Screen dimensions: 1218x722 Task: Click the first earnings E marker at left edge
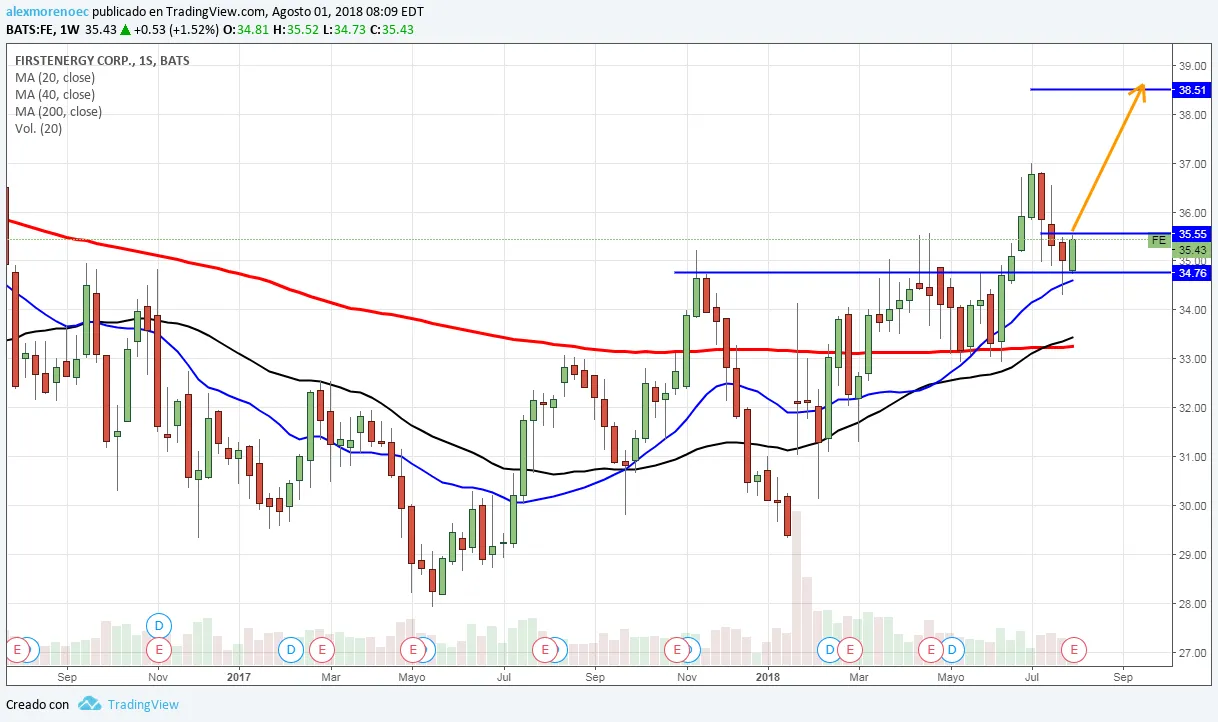(15, 650)
